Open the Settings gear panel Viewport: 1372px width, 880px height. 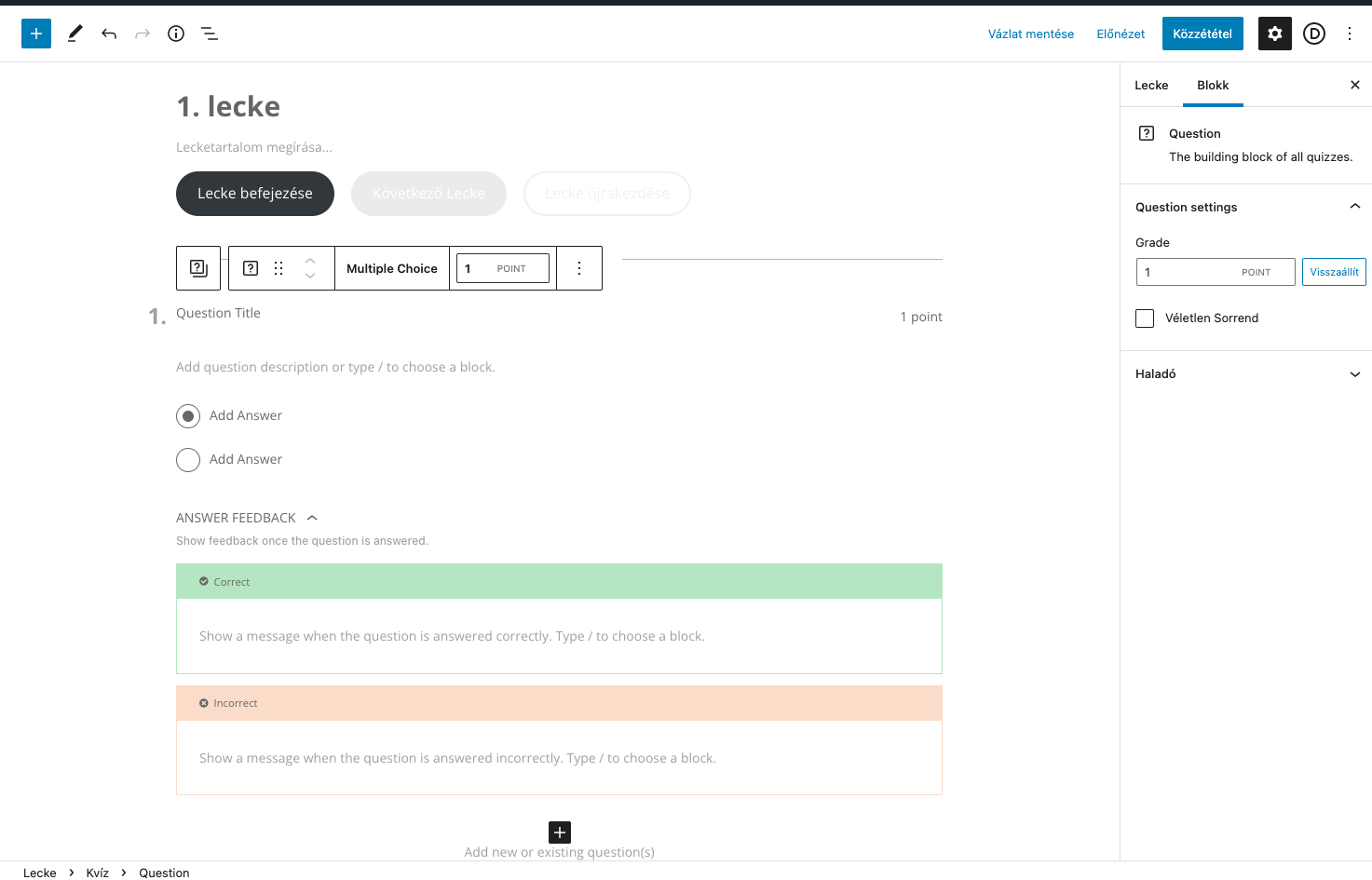tap(1274, 33)
